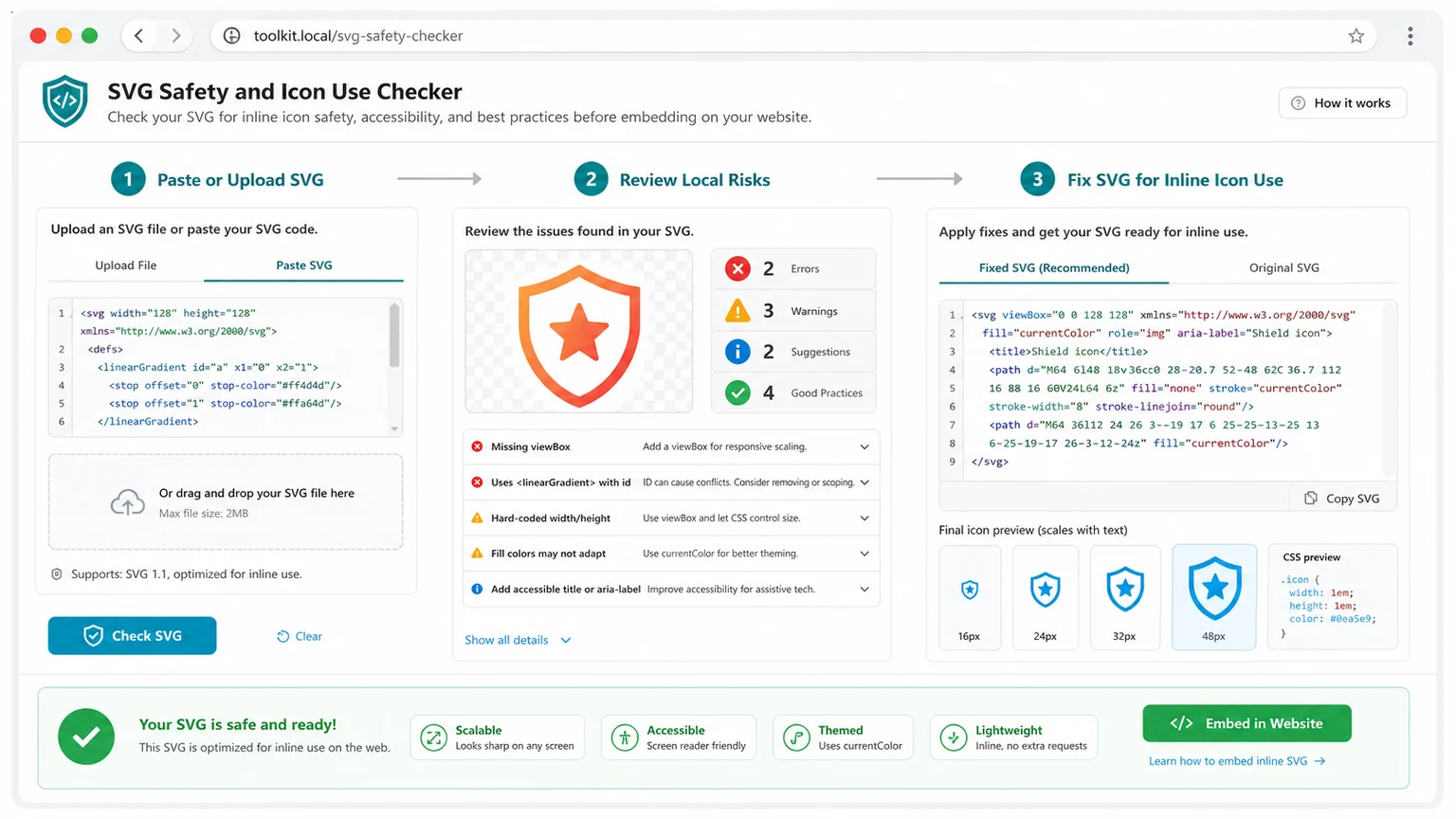
Task: Click warning icon beside Fill colors may not adapt
Action: click(x=477, y=554)
